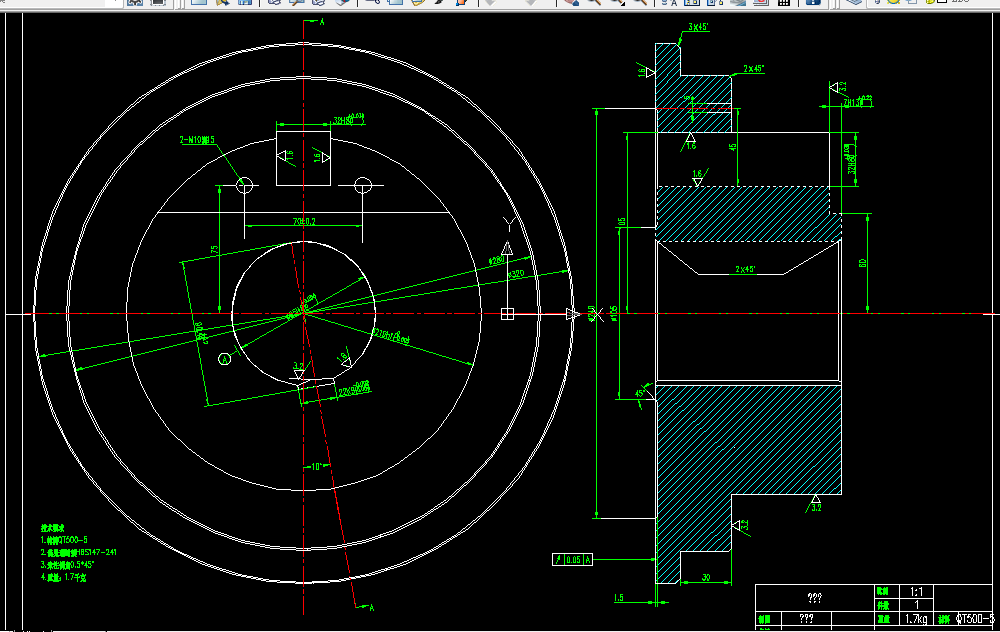Pick the right M10 hole circle

[x=363, y=186]
